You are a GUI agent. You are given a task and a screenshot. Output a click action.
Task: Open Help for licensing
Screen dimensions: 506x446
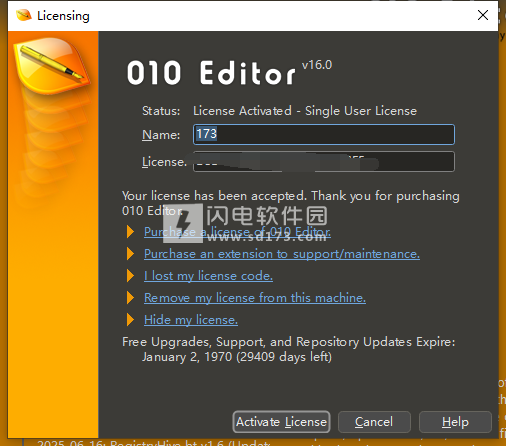pyautogui.click(x=455, y=422)
